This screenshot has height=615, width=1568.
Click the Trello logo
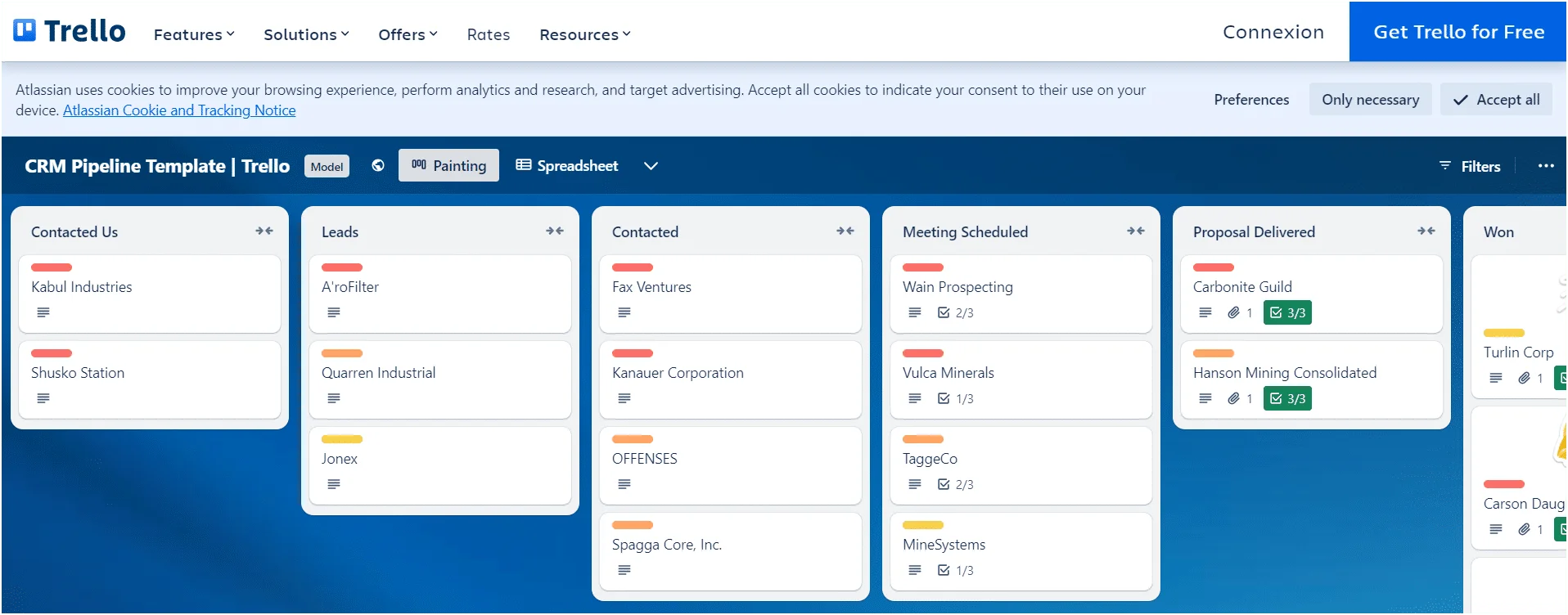coord(70,31)
